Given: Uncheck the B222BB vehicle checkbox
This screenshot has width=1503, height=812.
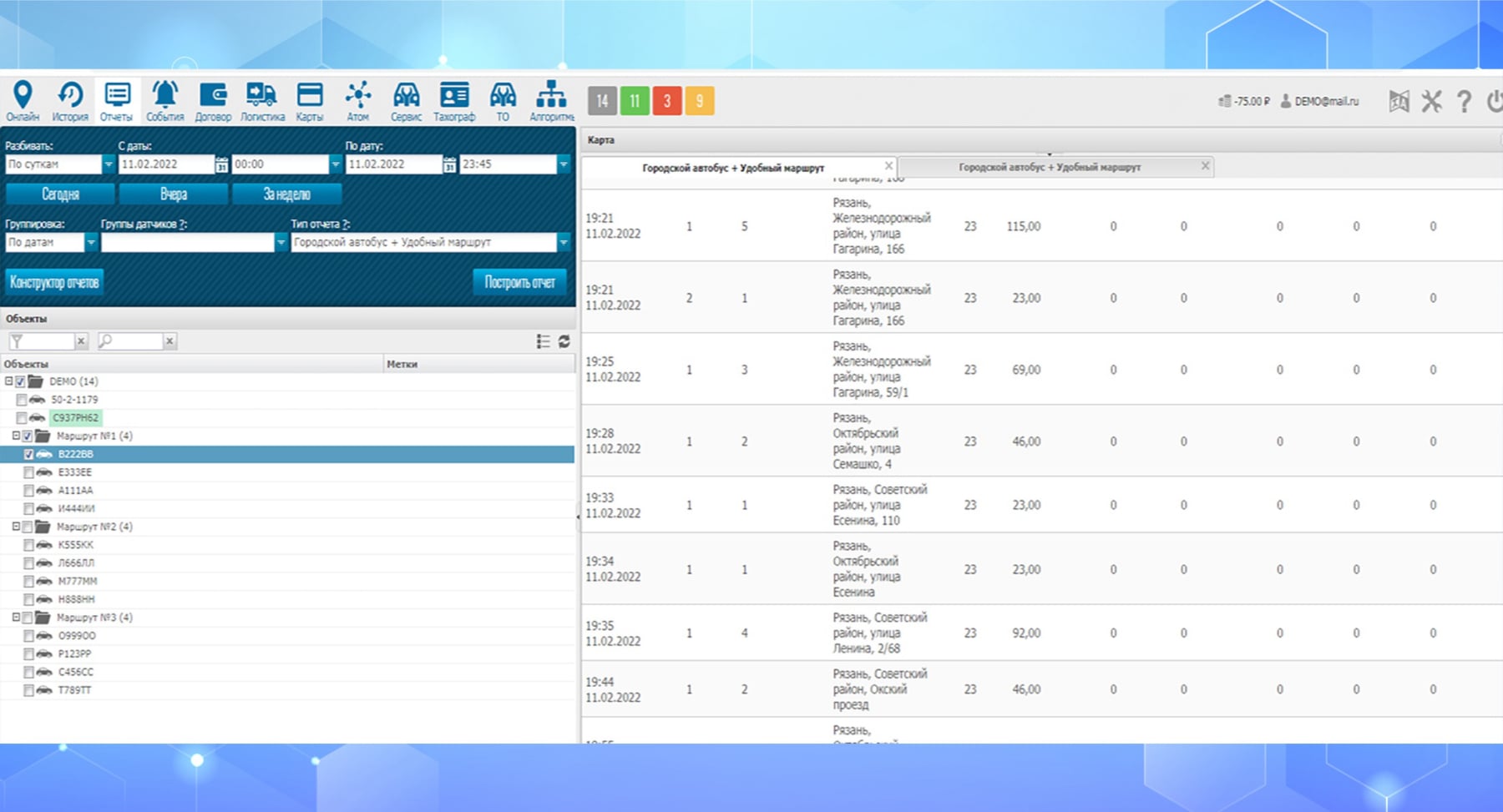Looking at the screenshot, I should [28, 455].
